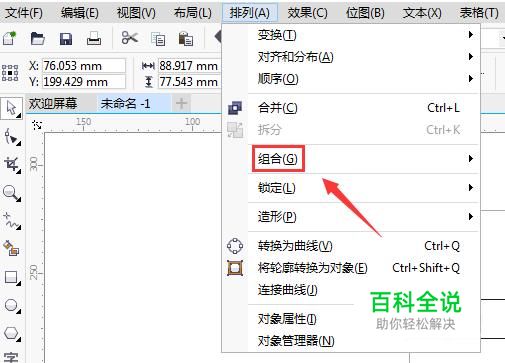Choose 转换为曲线(V) menu item
The height and width of the screenshot is (363, 505).
click(x=352, y=246)
